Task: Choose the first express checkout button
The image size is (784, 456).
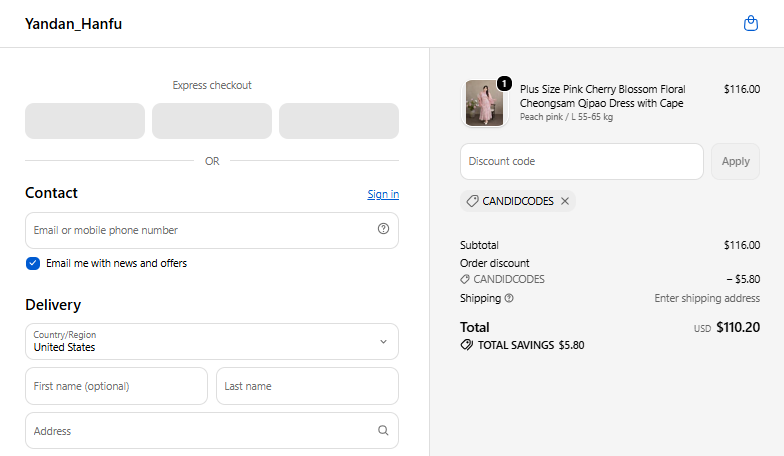Action: (x=85, y=121)
